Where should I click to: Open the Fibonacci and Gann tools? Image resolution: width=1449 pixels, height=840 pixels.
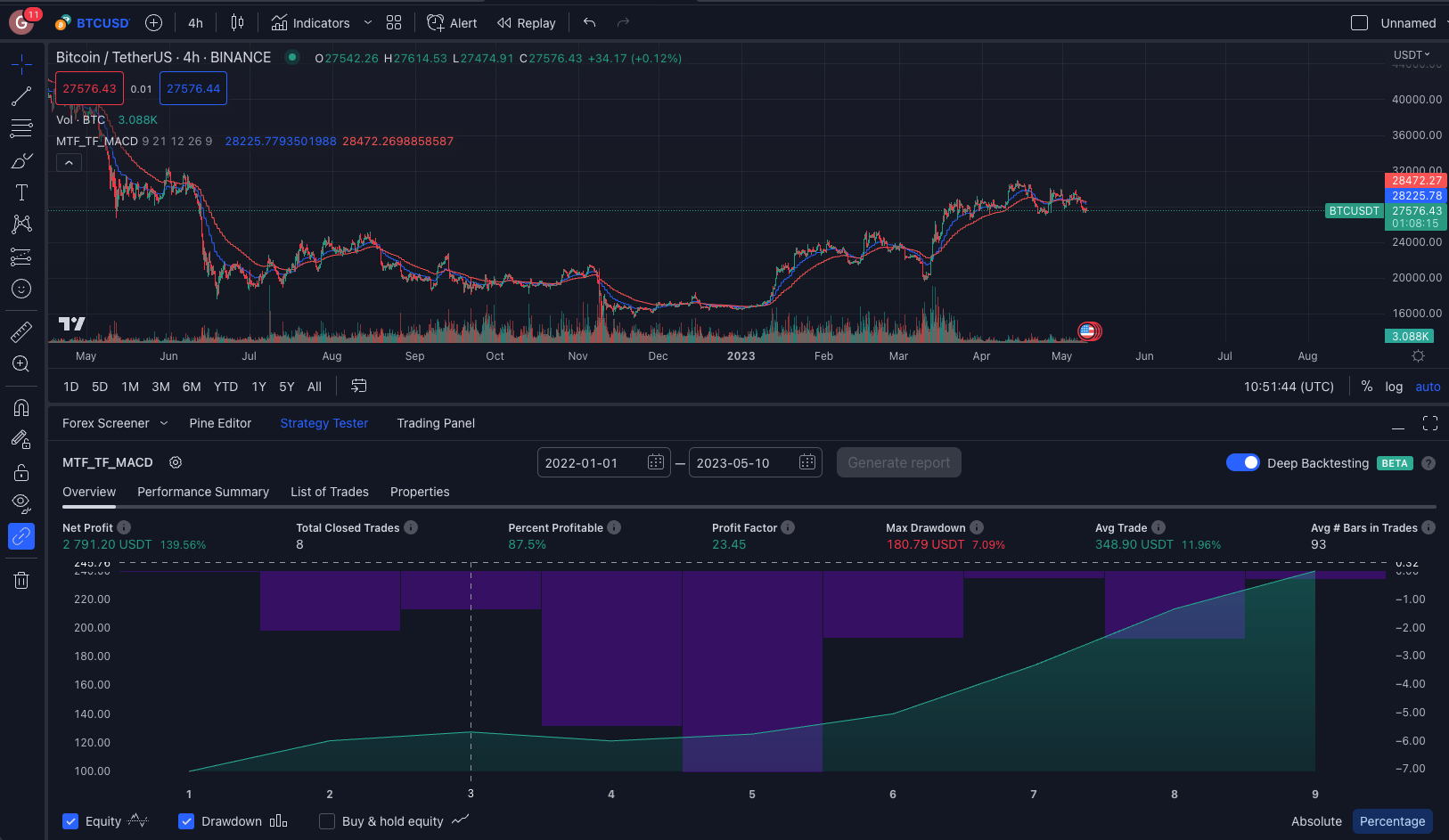tap(21, 128)
